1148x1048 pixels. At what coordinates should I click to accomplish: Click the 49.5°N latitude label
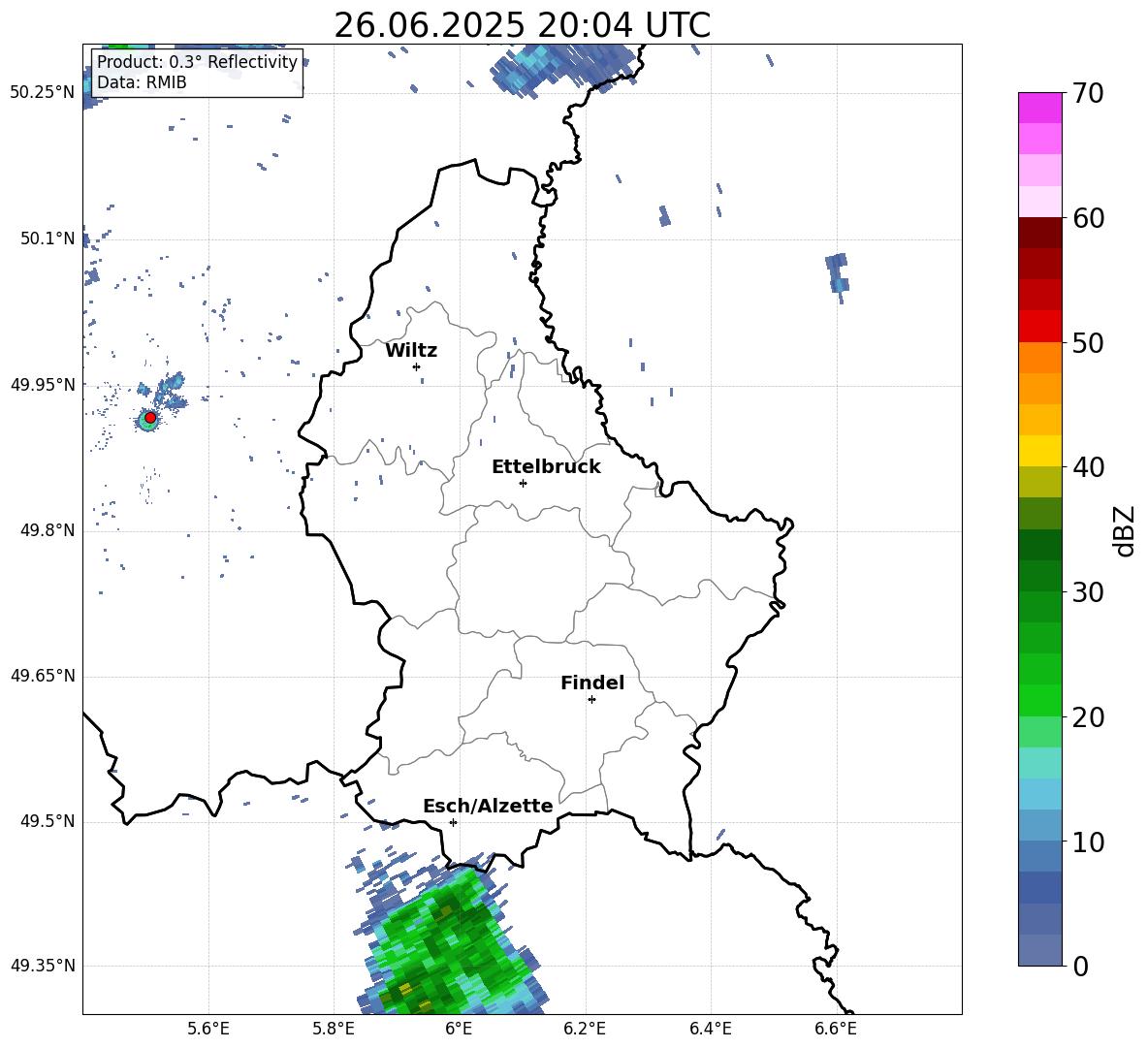click(48, 821)
